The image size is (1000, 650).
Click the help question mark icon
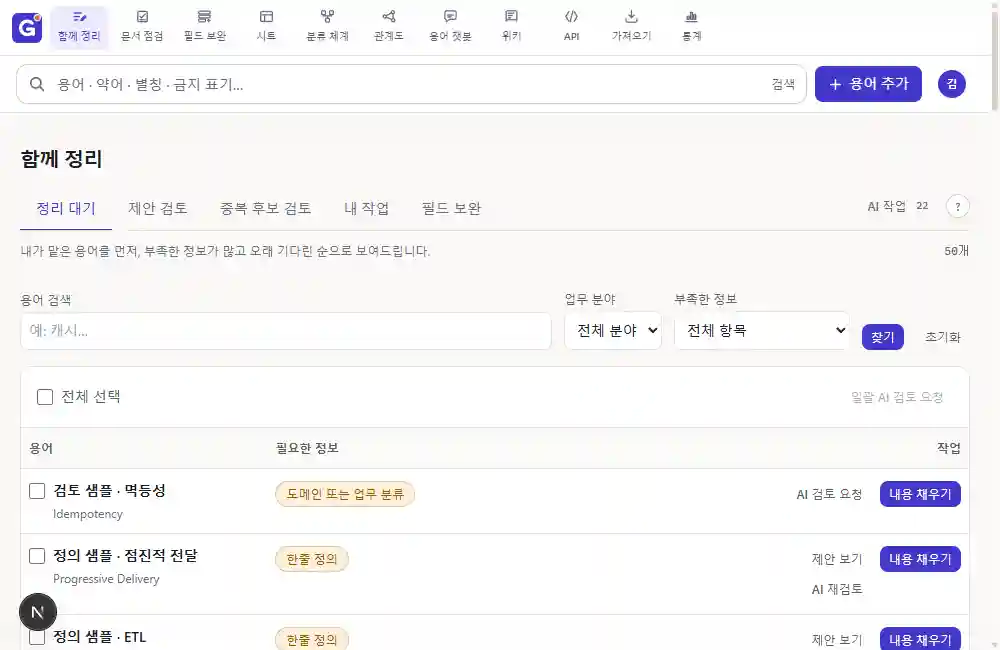click(x=957, y=207)
